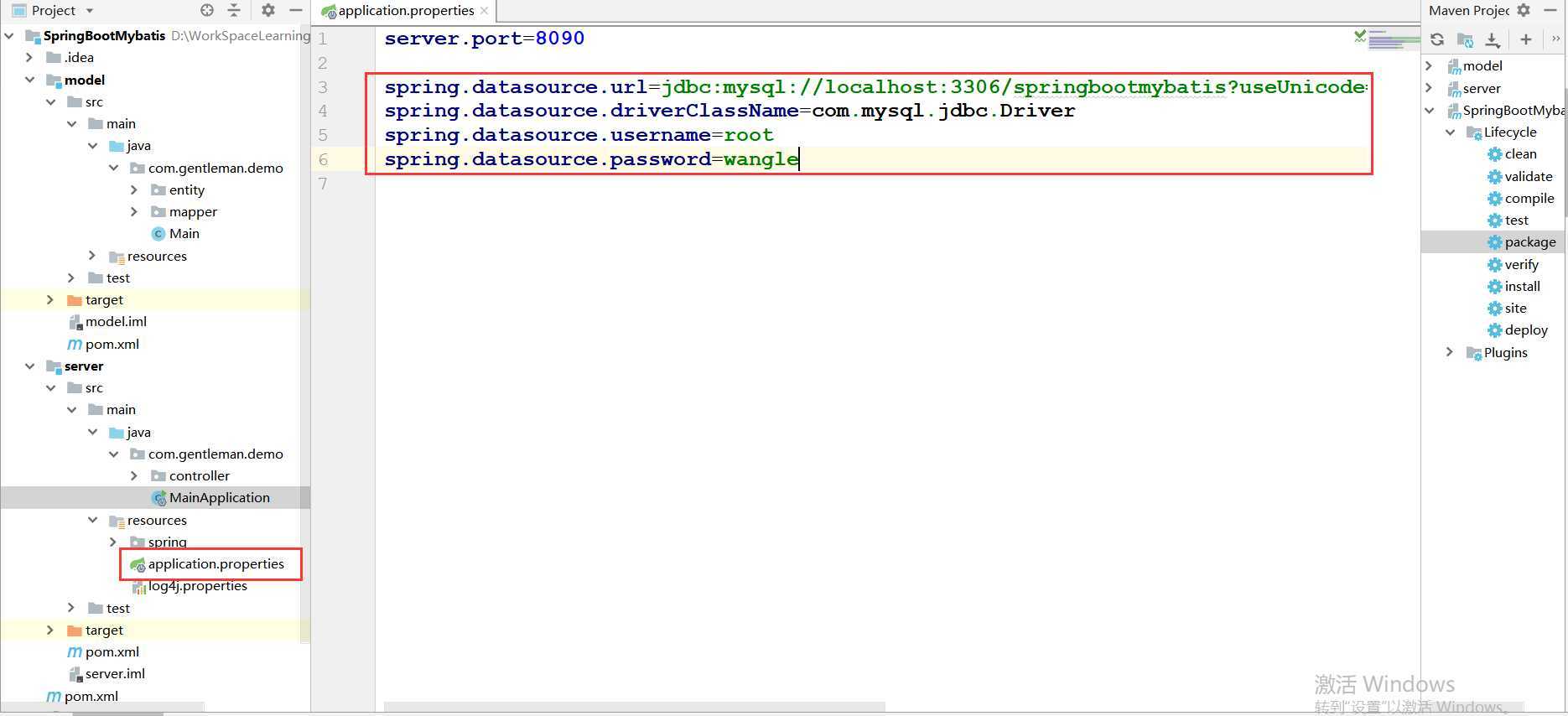This screenshot has height=716, width=1568.
Task: Collapse Lifecycle node in Maven panel
Action: [x=1450, y=132]
